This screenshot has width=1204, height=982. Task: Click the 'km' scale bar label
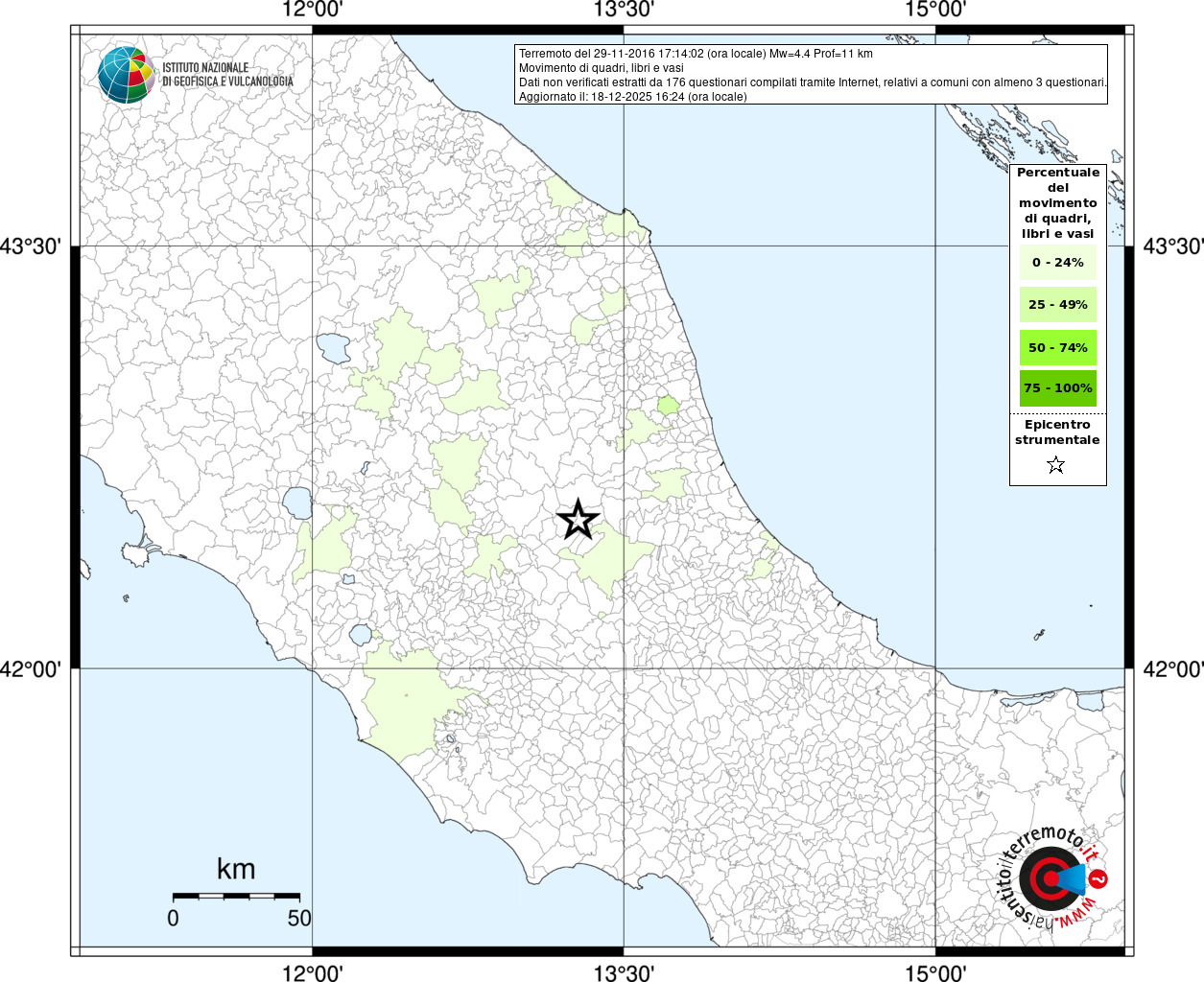point(236,869)
